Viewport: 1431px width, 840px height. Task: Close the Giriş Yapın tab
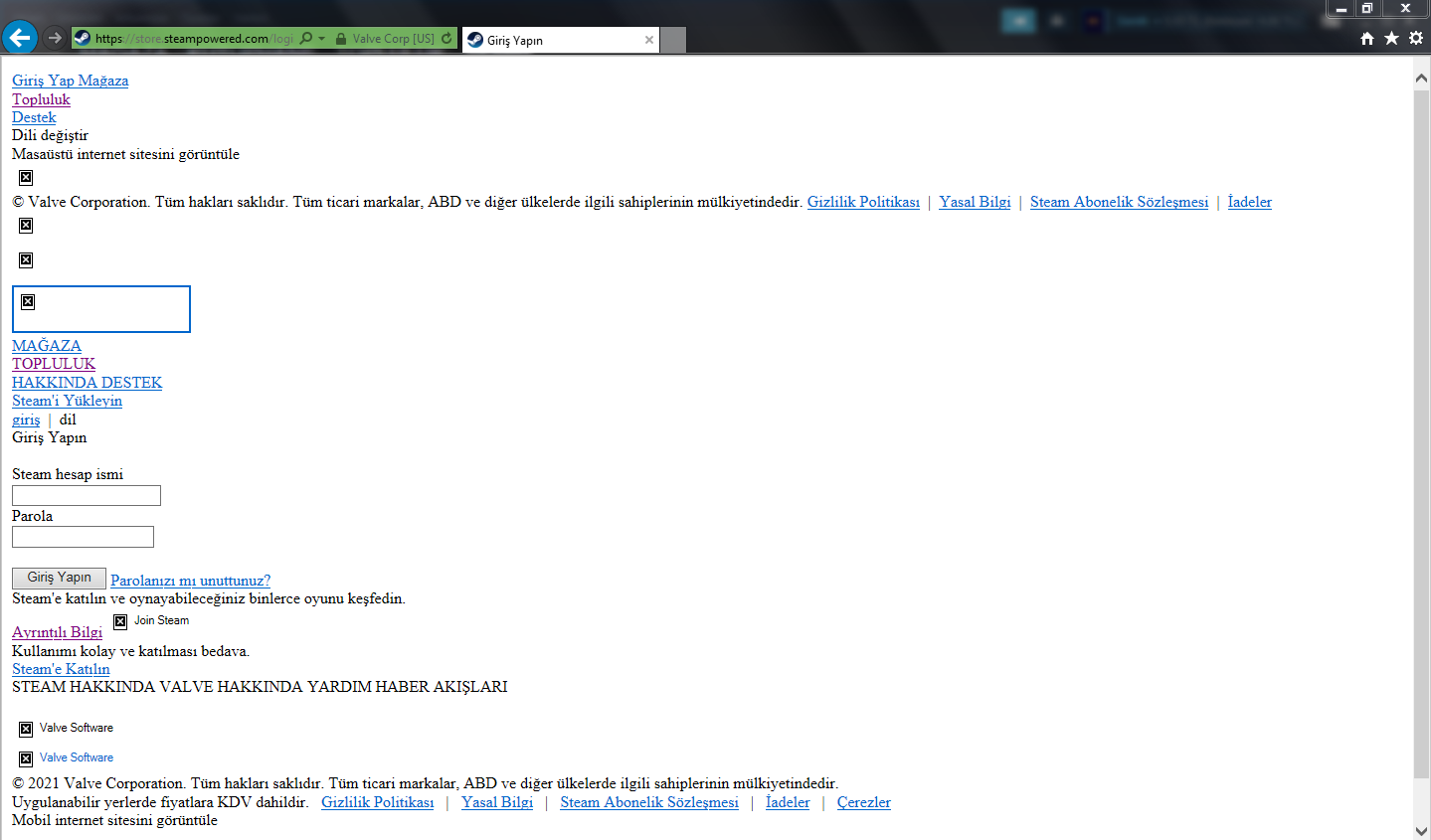[x=649, y=40]
